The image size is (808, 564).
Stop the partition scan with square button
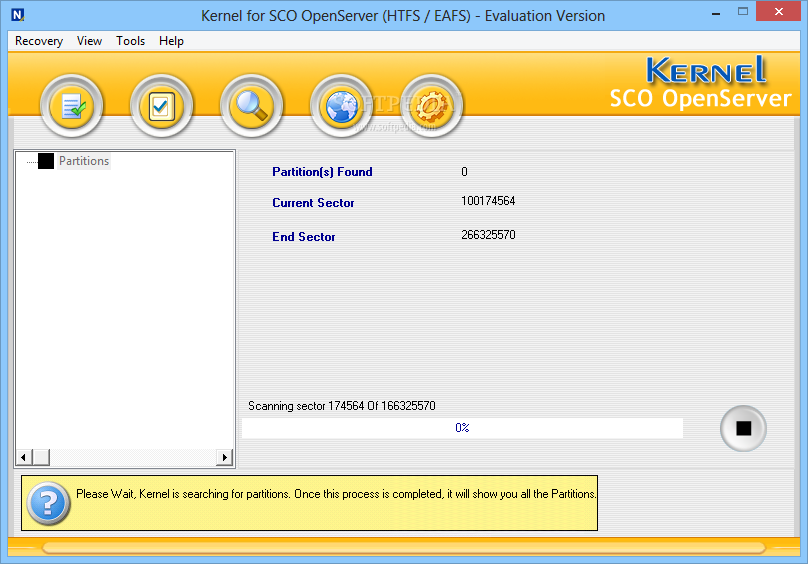point(743,428)
